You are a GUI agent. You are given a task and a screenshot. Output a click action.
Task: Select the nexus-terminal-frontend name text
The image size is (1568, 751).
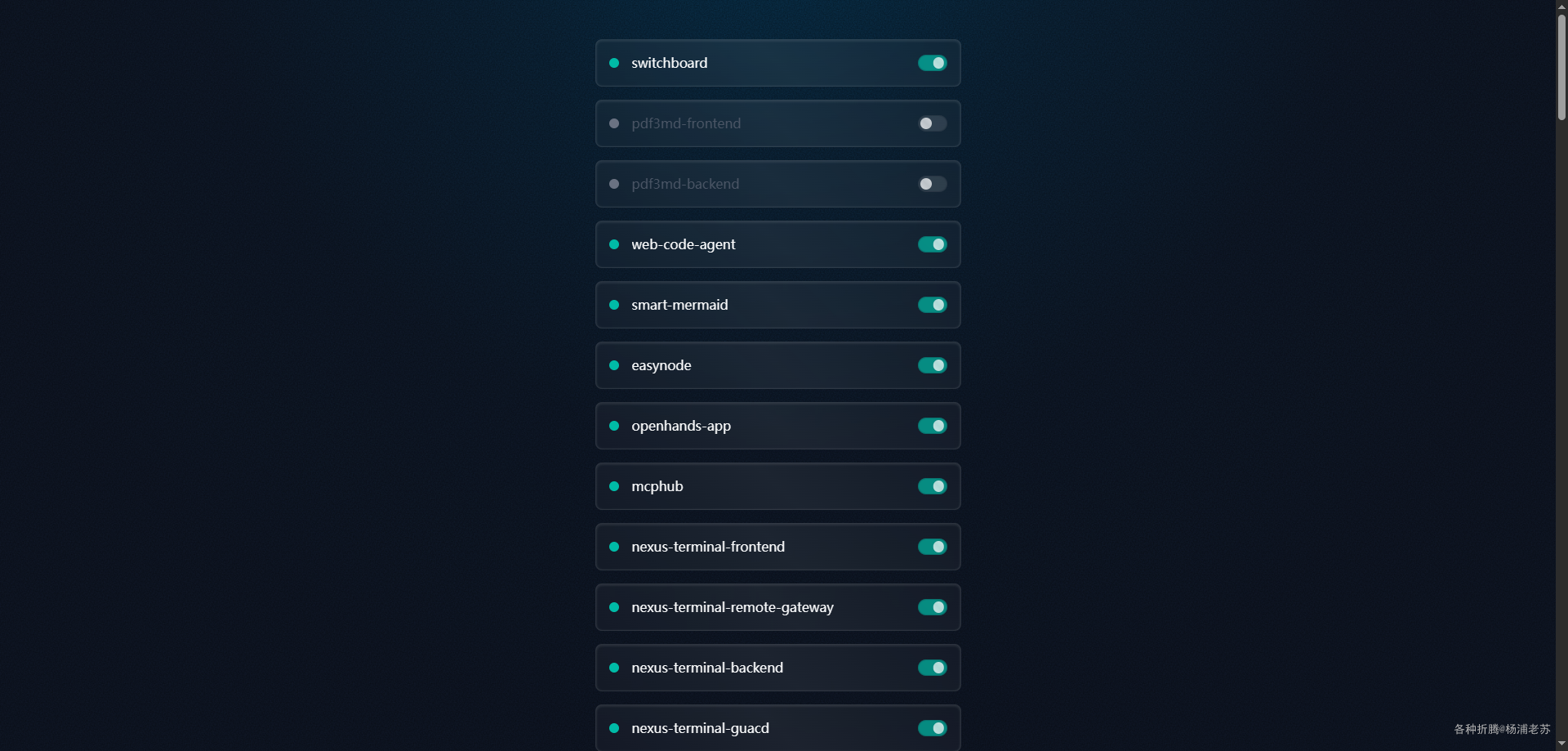pyautogui.click(x=707, y=547)
